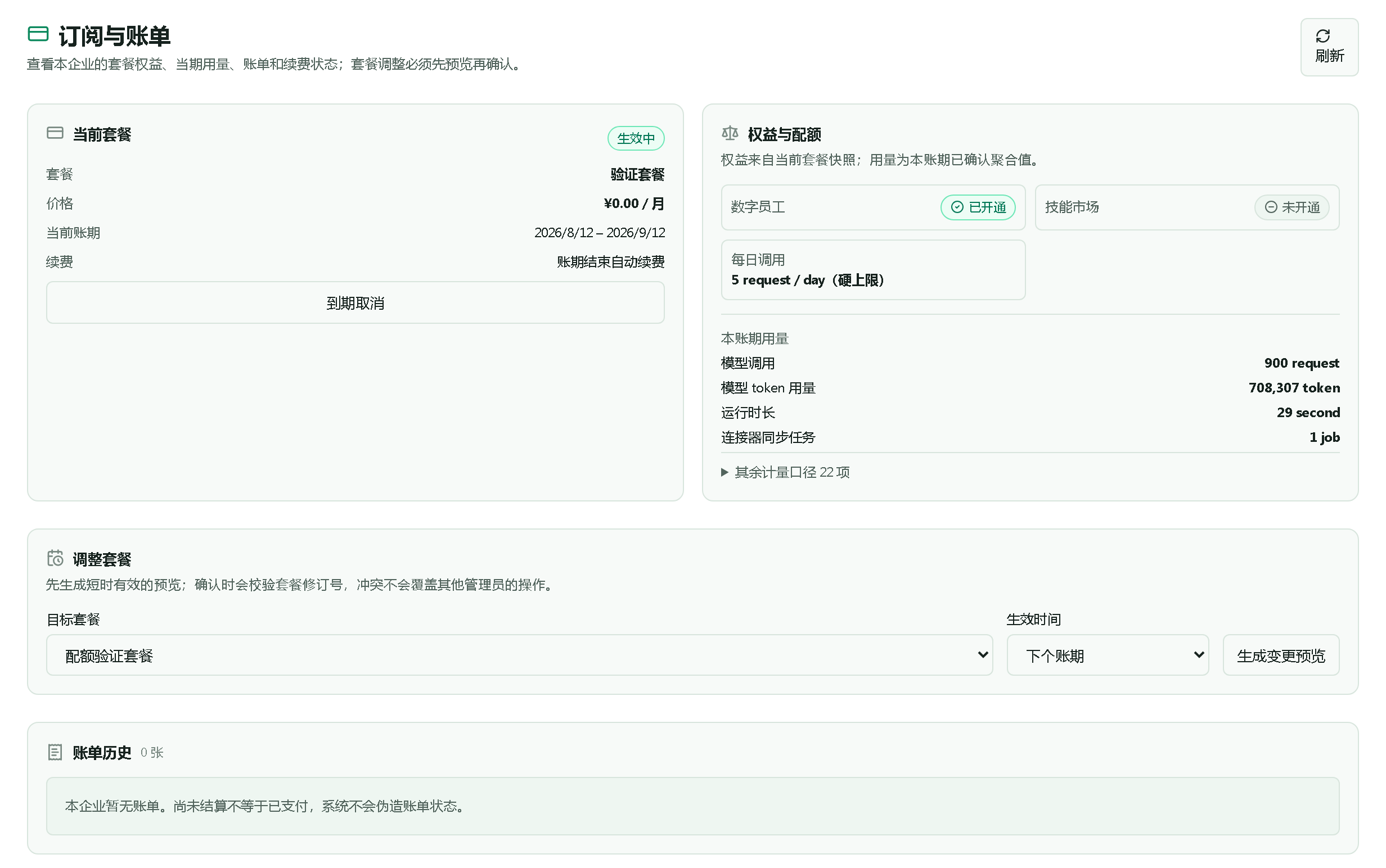Click the 运行时长 row label
Viewport: 1386px width, 868px height.
point(748,413)
